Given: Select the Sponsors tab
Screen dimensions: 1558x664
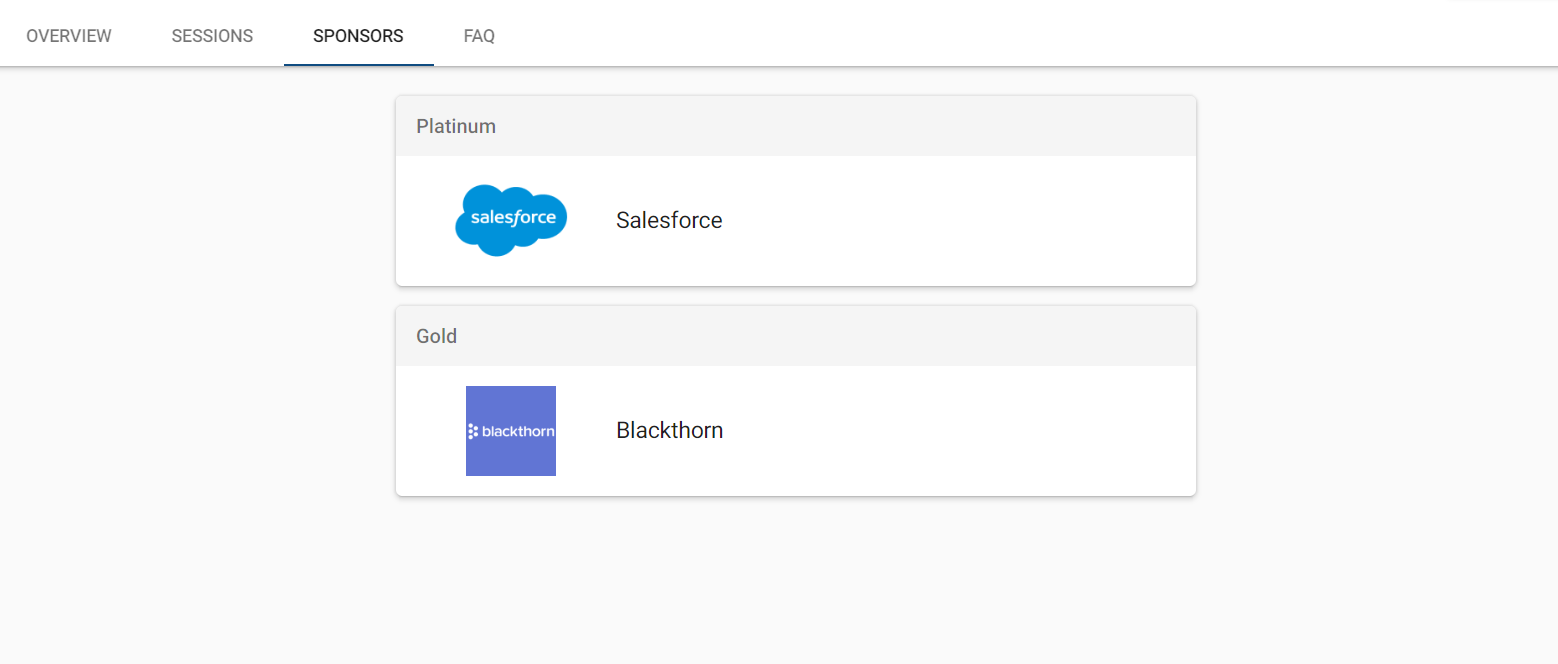Looking at the screenshot, I should click(x=358, y=36).
